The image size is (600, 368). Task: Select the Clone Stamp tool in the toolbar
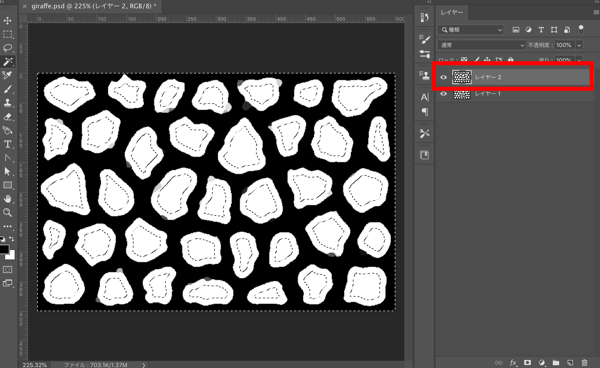tap(8, 103)
